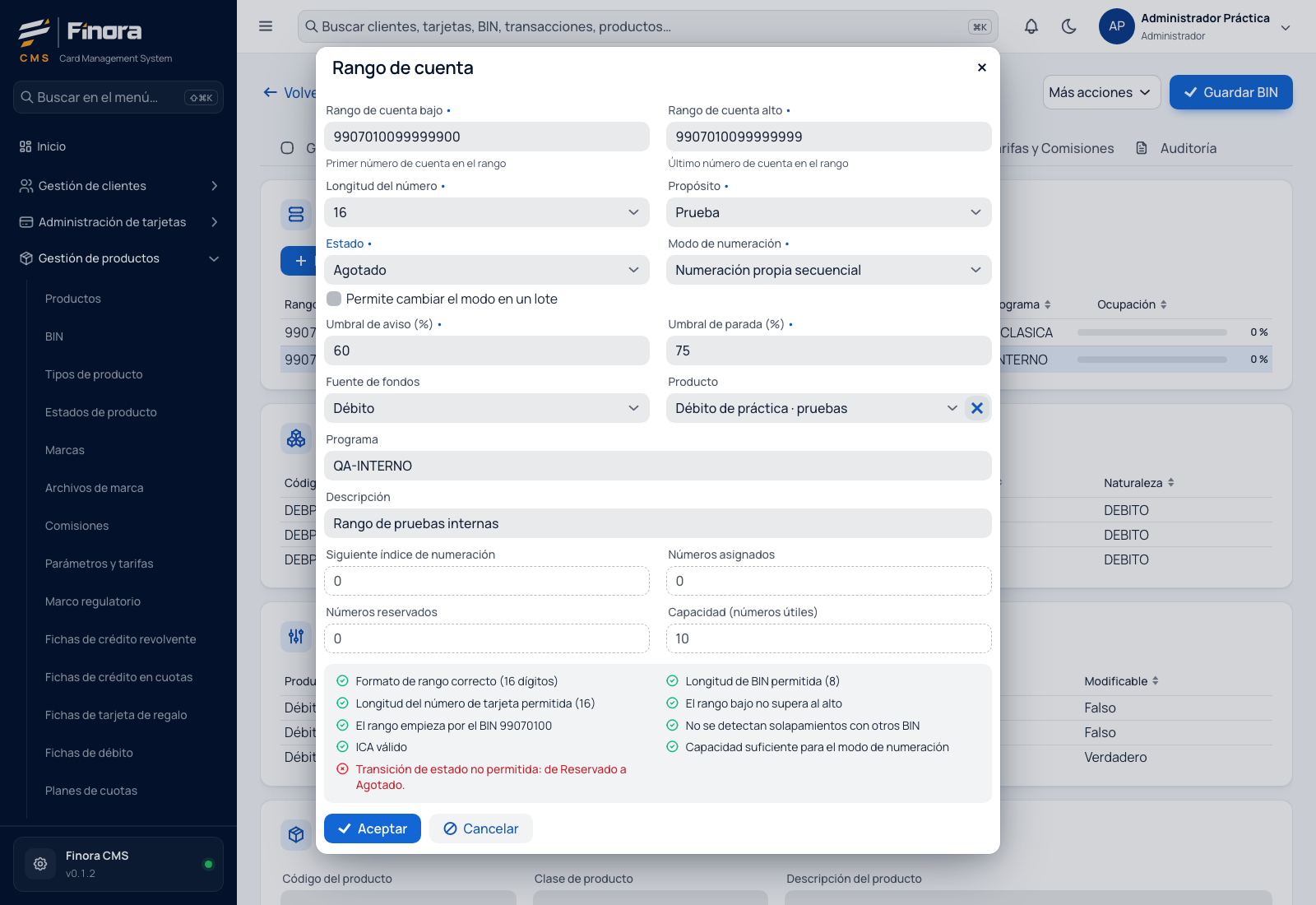
Task: Click the Auditoría tab document icon
Action: (1142, 148)
